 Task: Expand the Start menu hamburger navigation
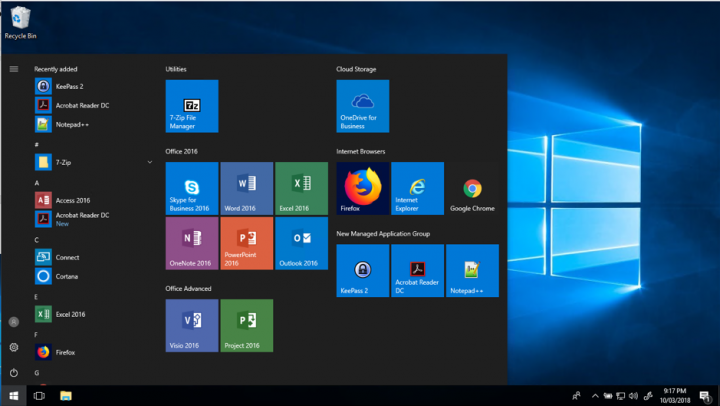tap(14, 69)
